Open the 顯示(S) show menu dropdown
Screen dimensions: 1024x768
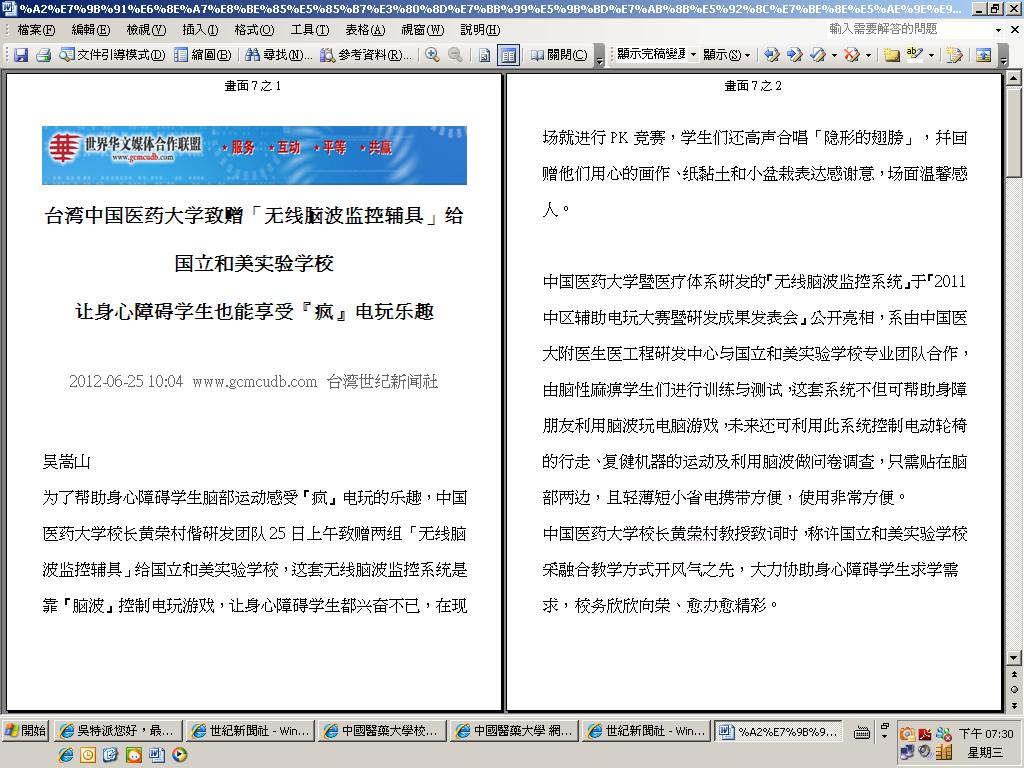[727, 55]
